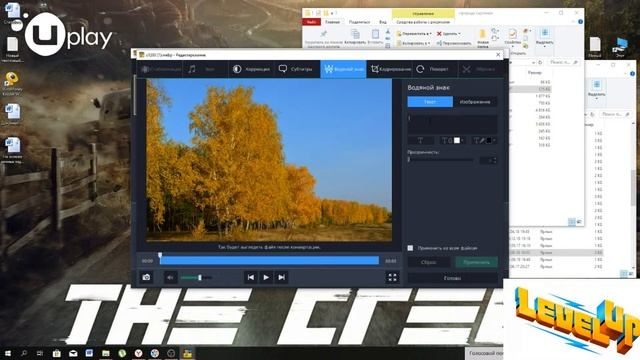Open Выделить select dropdown in Explorer
Image resolution: width=640 pixels, height=360 pixels.
[544, 37]
